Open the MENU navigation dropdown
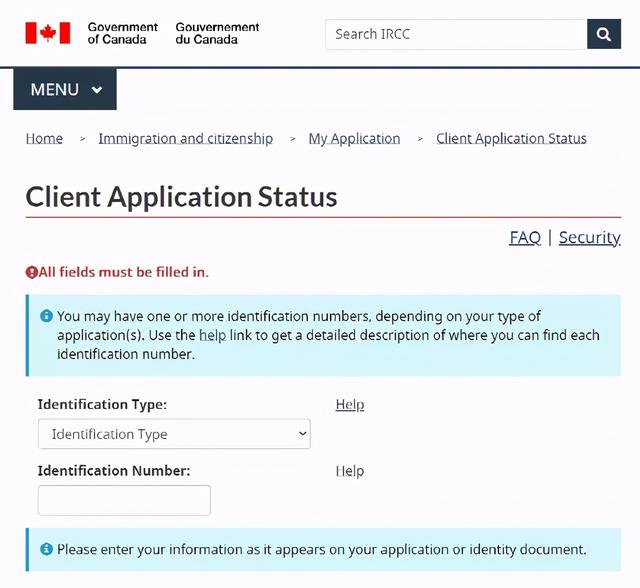The width and height of the screenshot is (640, 588). pos(65,90)
